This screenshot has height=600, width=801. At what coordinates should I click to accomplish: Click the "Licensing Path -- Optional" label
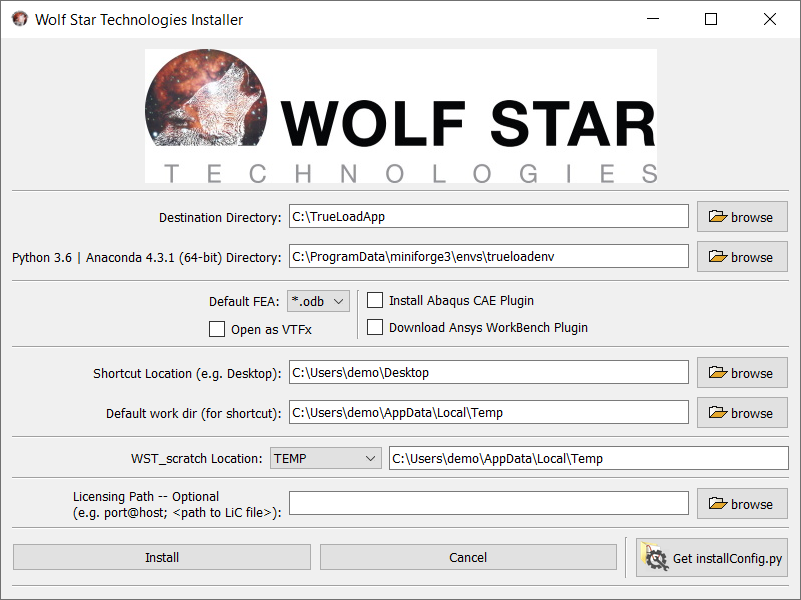coord(146,496)
